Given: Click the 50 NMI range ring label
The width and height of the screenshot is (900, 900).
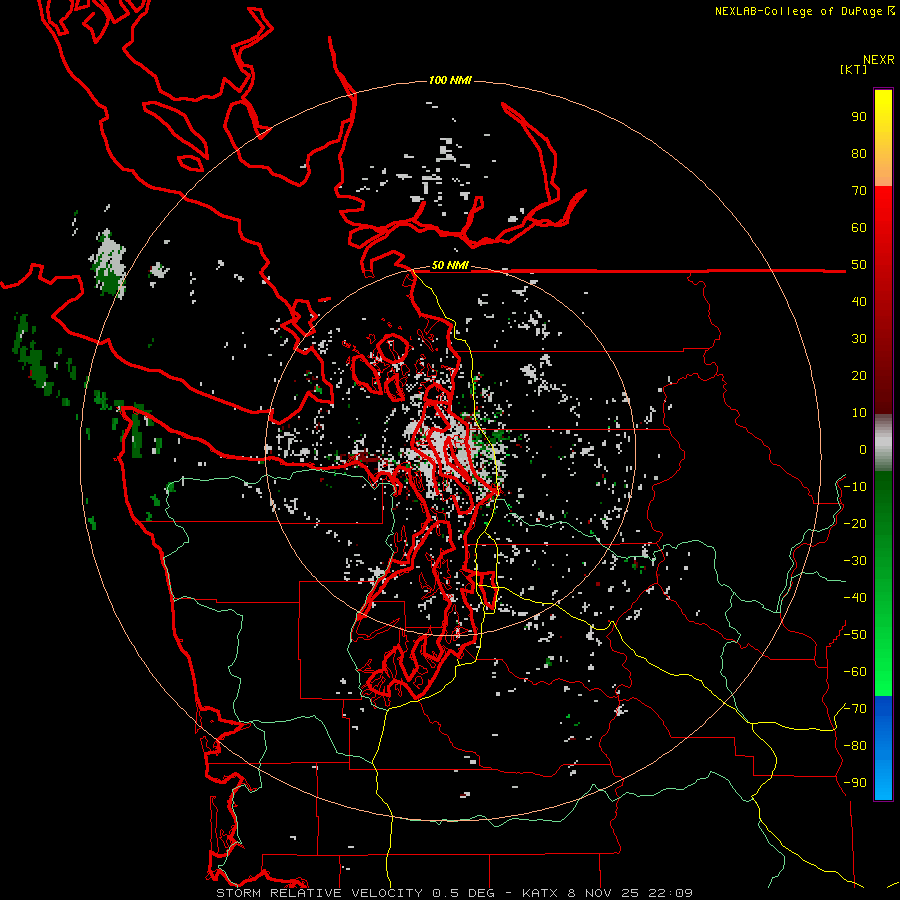Looking at the screenshot, I should 450,265.
